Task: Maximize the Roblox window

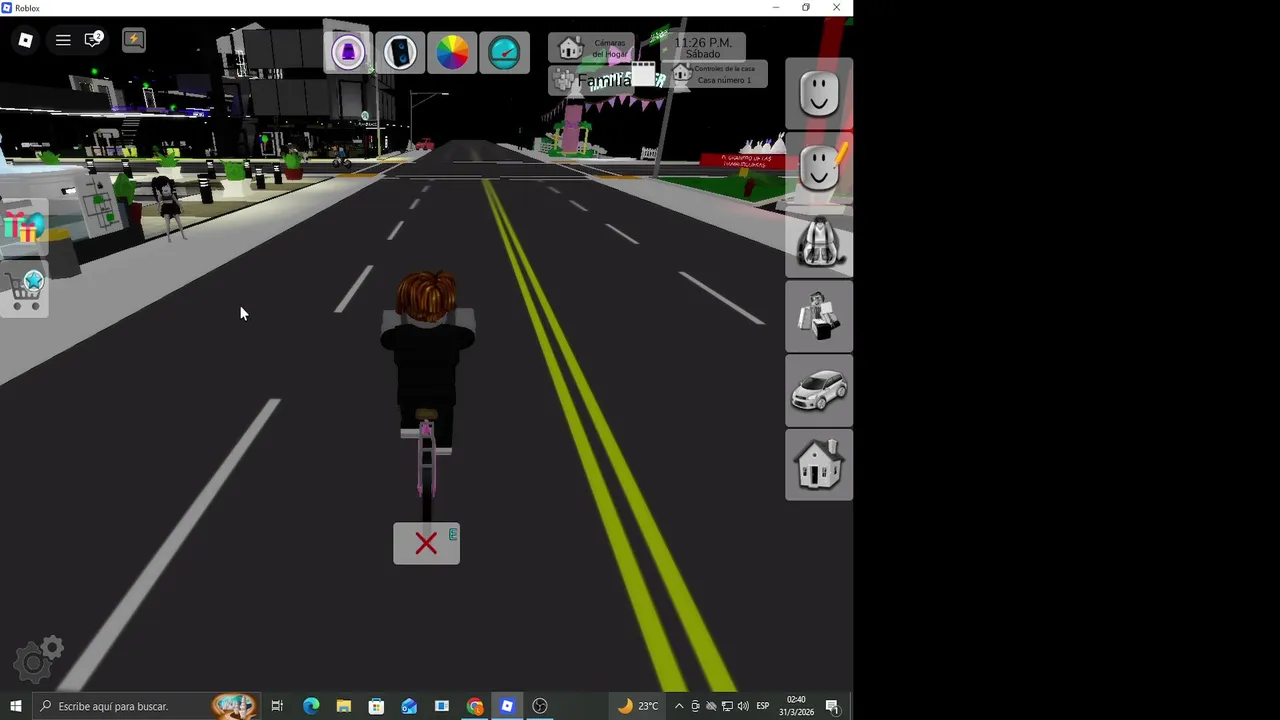Action: point(806,8)
